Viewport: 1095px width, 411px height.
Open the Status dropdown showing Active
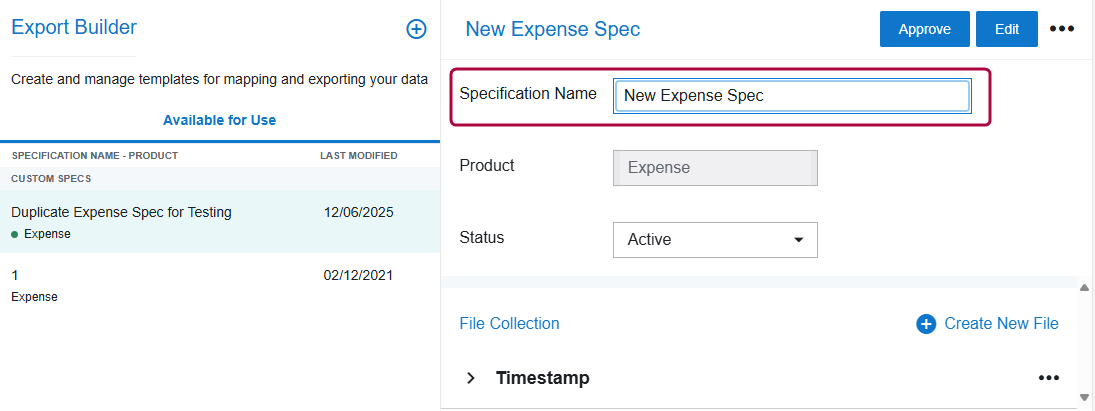click(715, 240)
